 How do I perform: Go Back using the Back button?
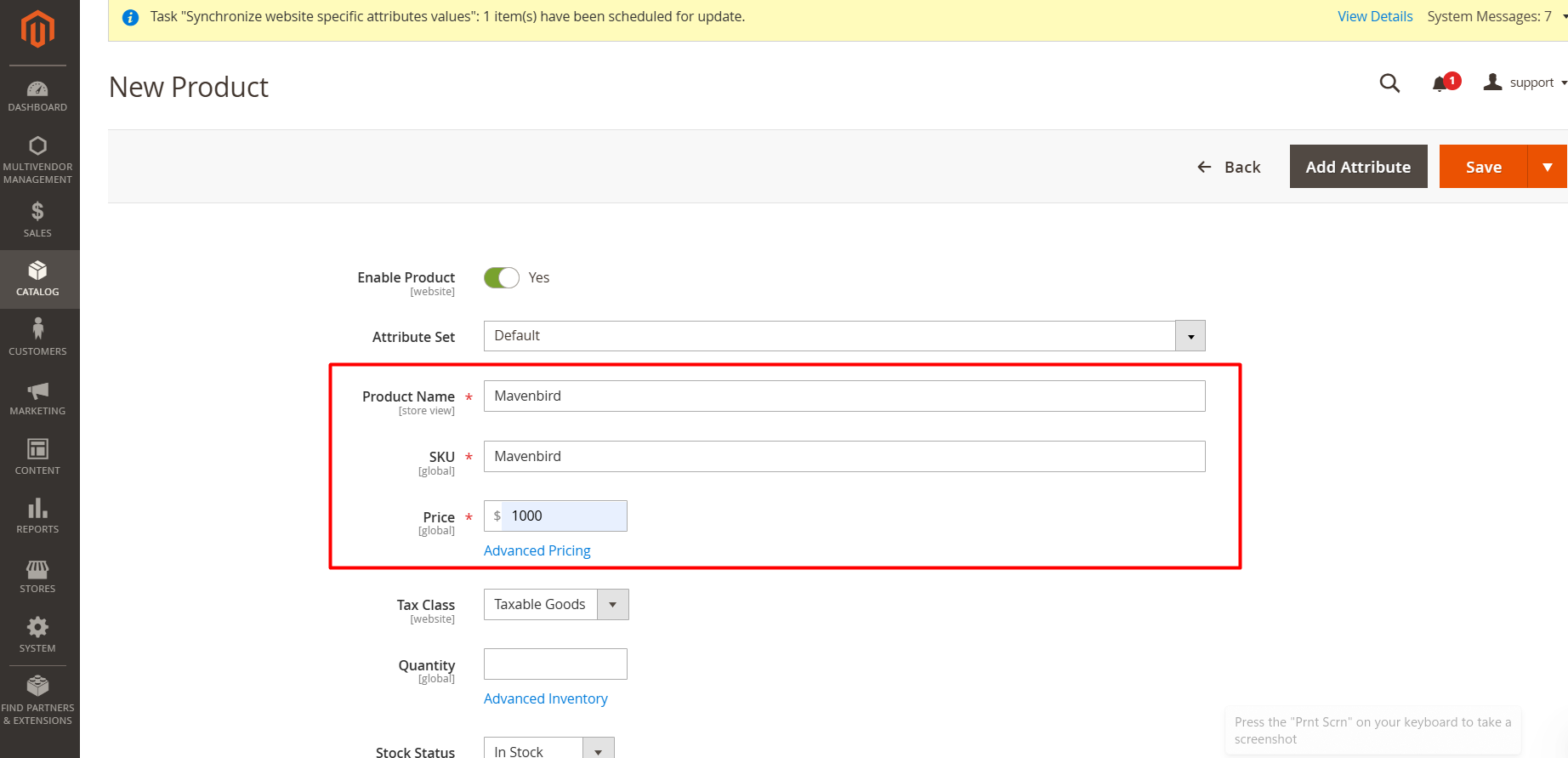[1229, 167]
